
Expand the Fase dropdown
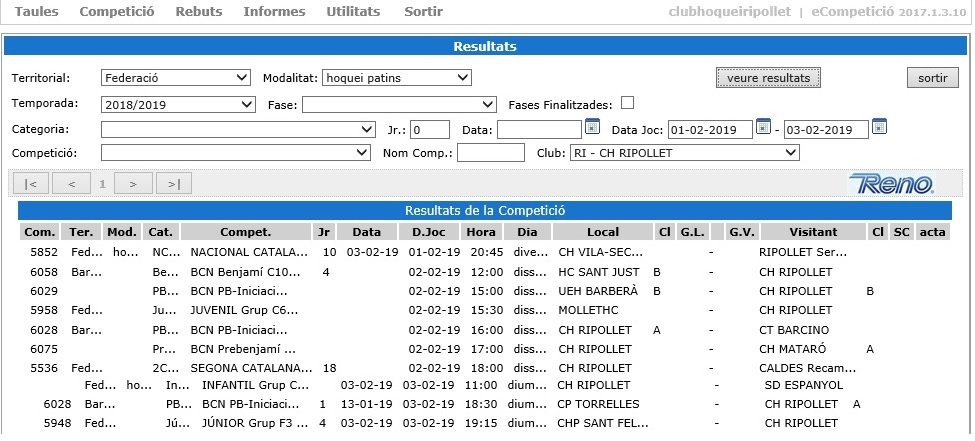pyautogui.click(x=399, y=104)
